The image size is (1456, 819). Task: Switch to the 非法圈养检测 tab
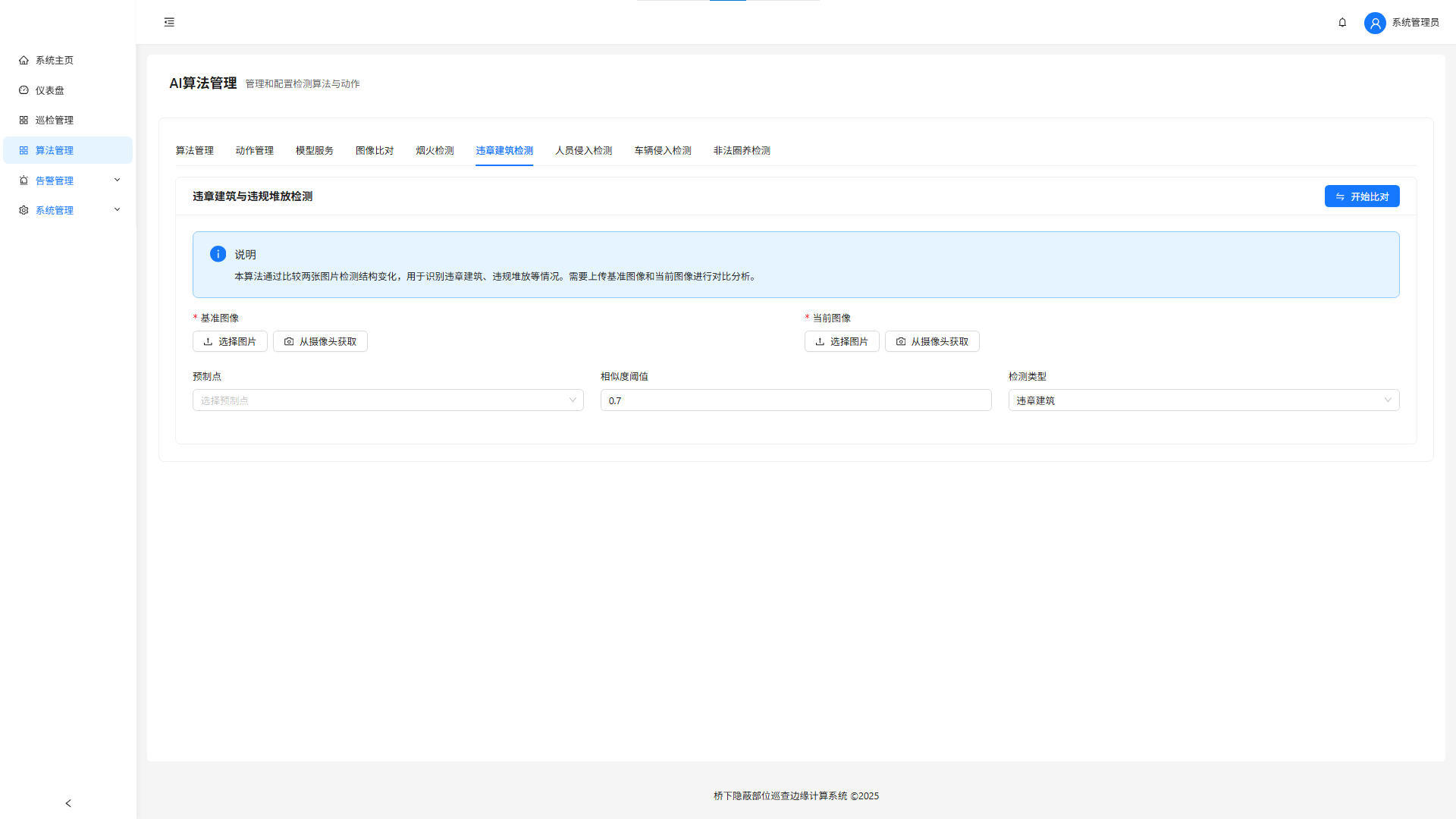coord(742,150)
